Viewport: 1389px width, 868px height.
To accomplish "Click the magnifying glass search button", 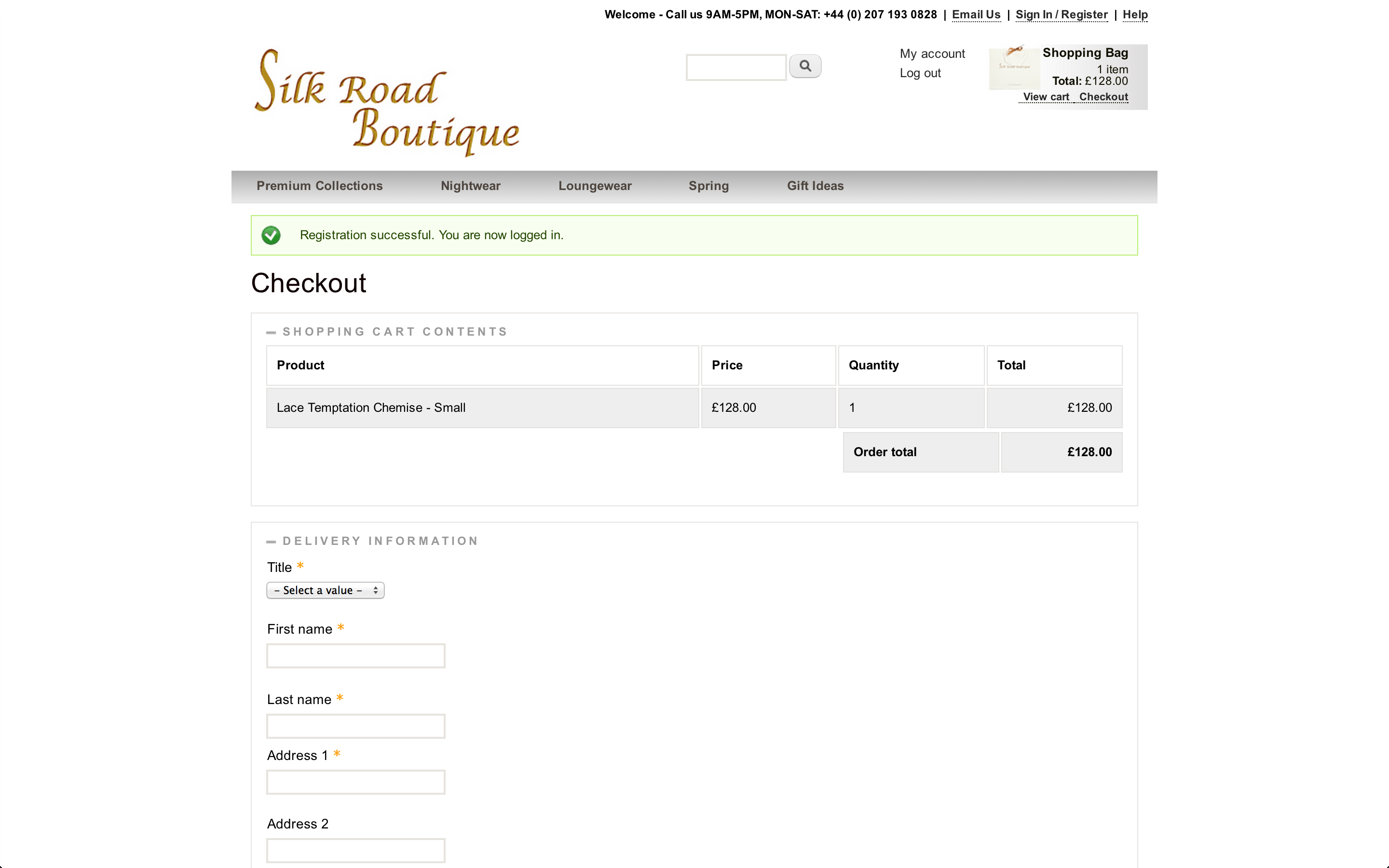I will [804, 66].
